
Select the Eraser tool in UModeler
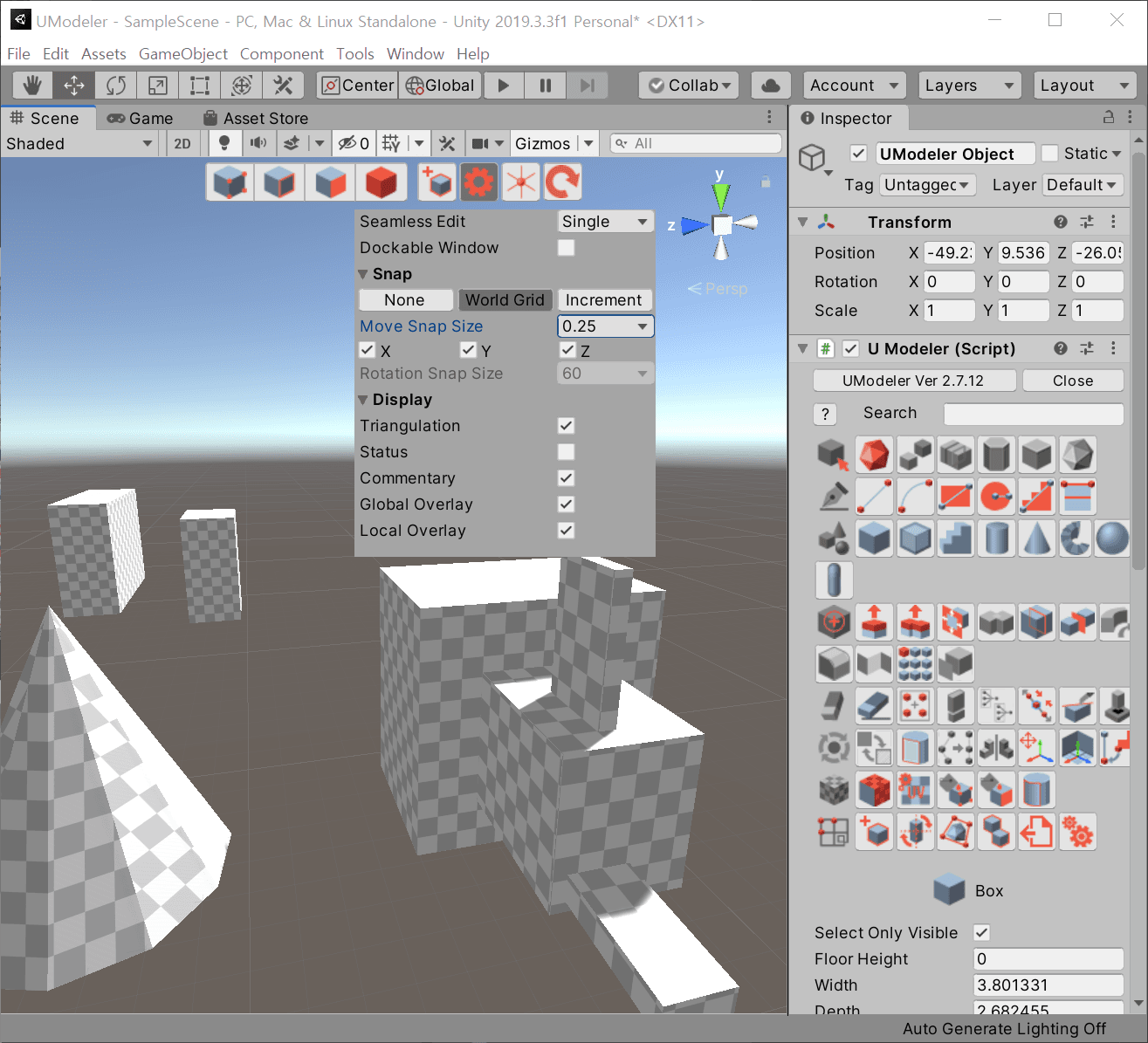(874, 706)
